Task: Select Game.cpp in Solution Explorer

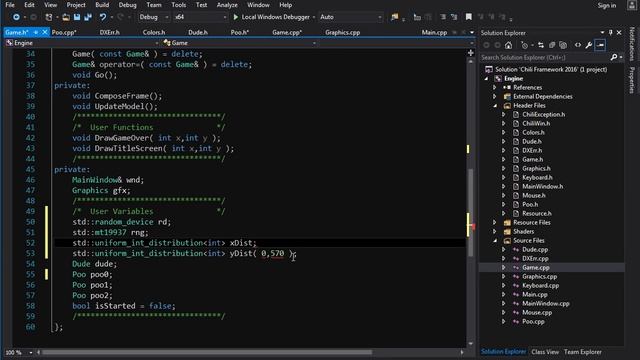Action: tap(536, 268)
